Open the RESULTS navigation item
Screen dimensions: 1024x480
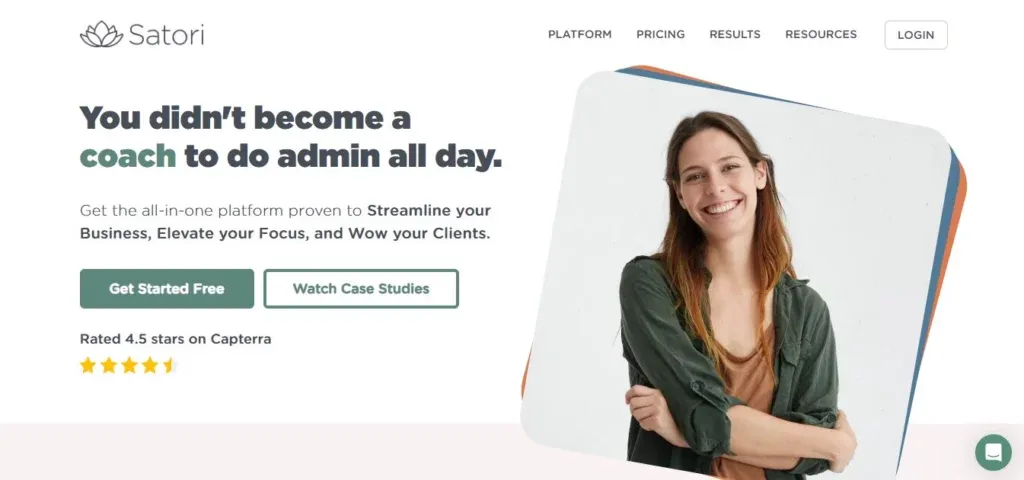click(x=735, y=35)
